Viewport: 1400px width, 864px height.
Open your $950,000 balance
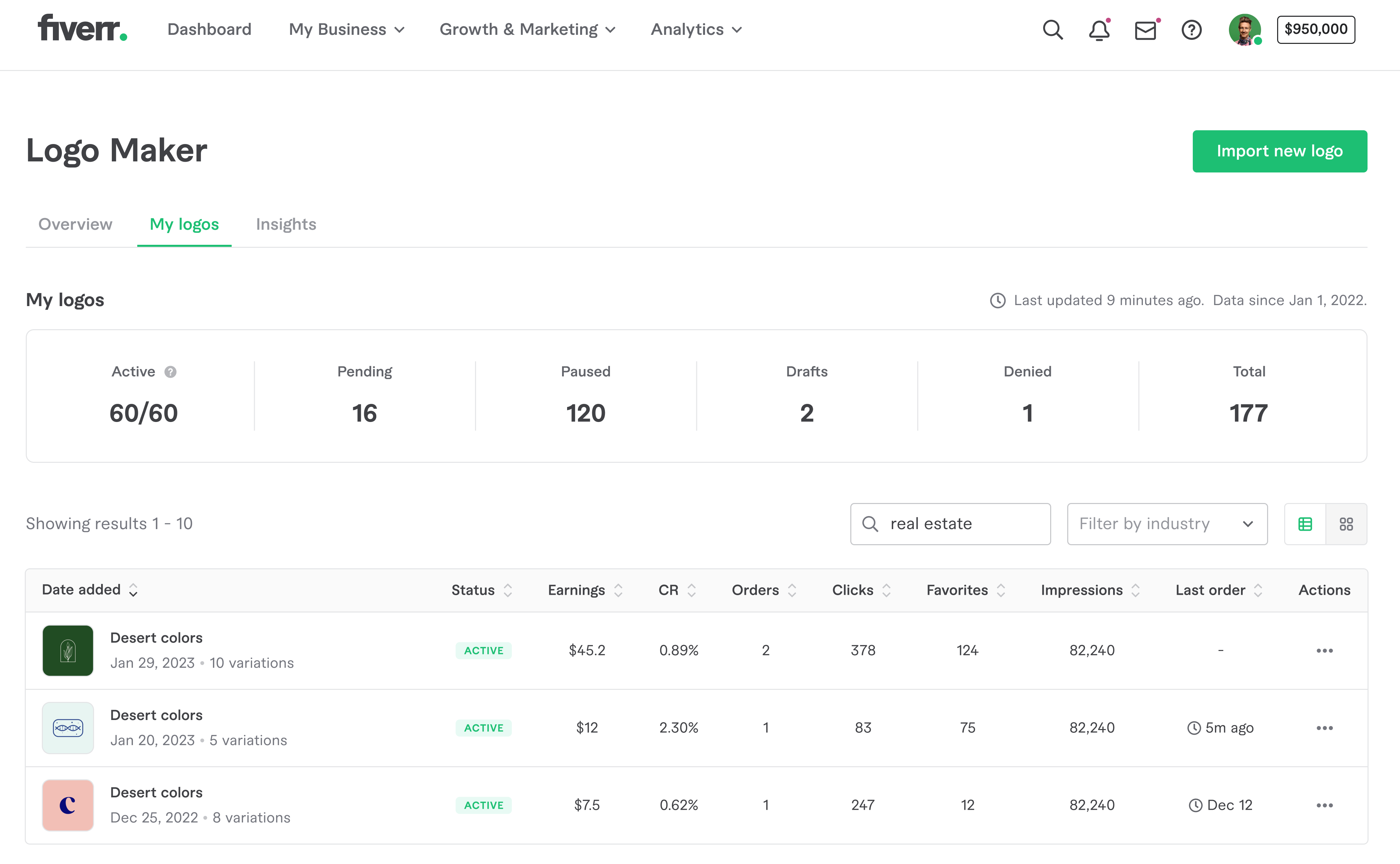click(x=1315, y=29)
